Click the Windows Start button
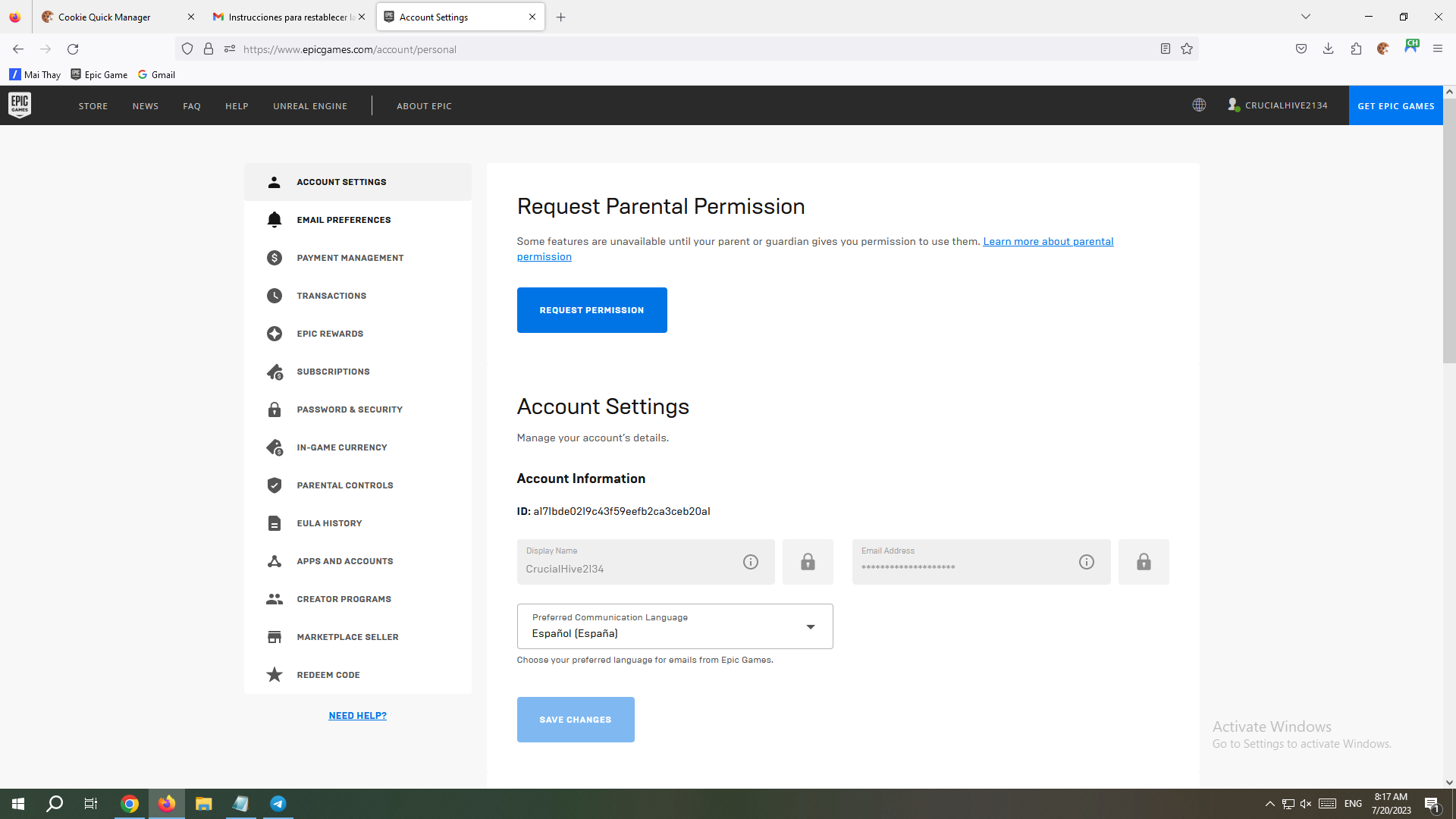 [18, 804]
